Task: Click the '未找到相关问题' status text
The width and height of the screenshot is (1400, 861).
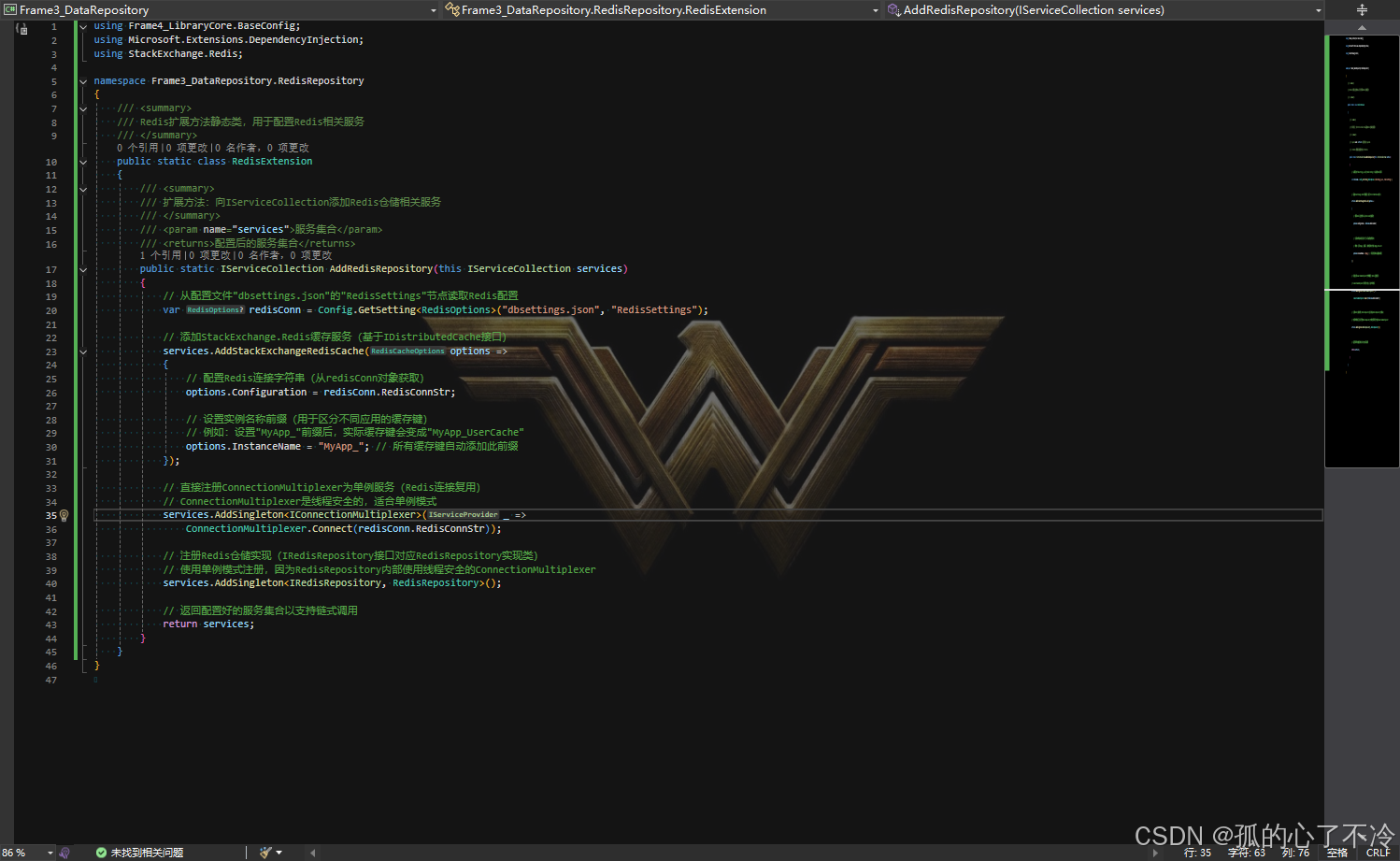Action: click(x=147, y=853)
